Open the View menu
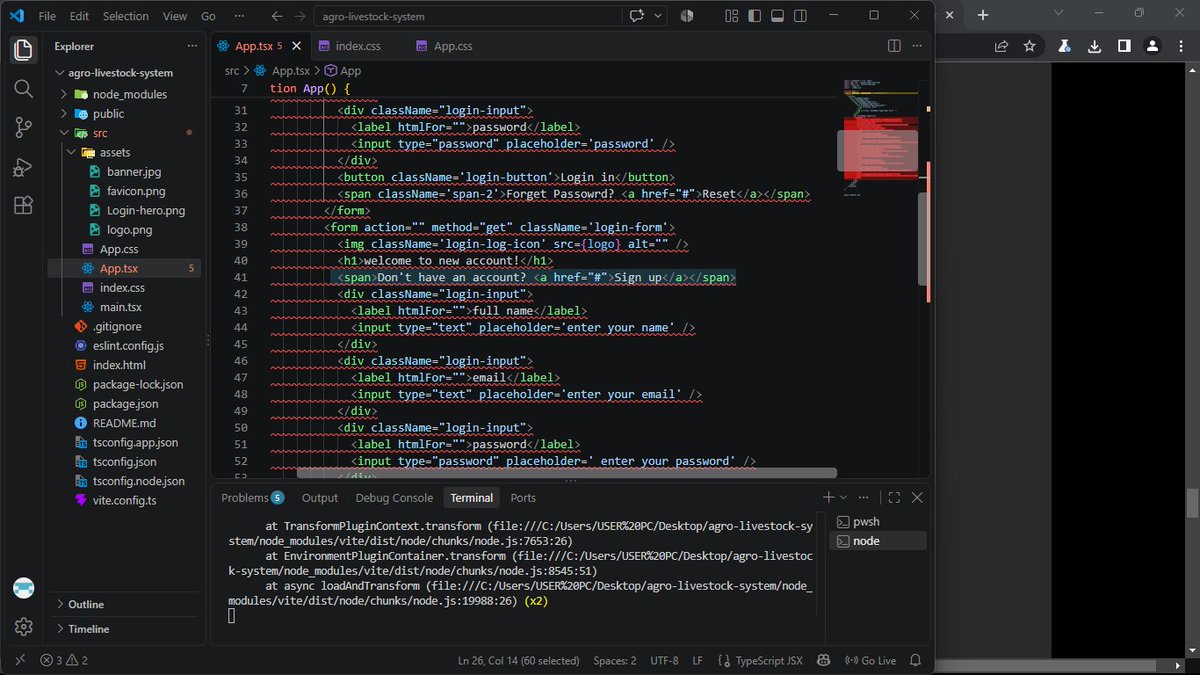The height and width of the screenshot is (675, 1200). (175, 16)
